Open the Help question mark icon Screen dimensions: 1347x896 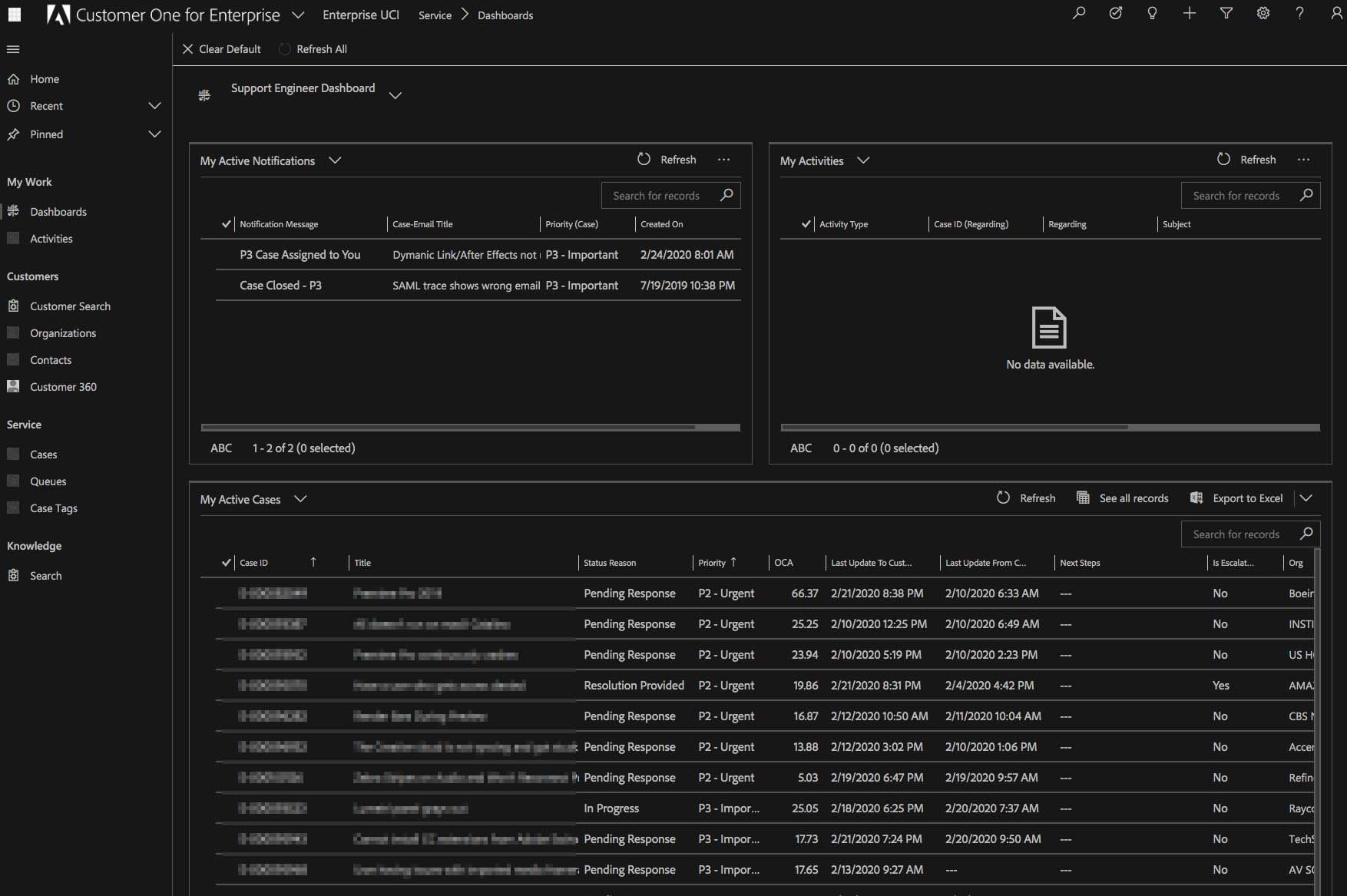point(1299,14)
